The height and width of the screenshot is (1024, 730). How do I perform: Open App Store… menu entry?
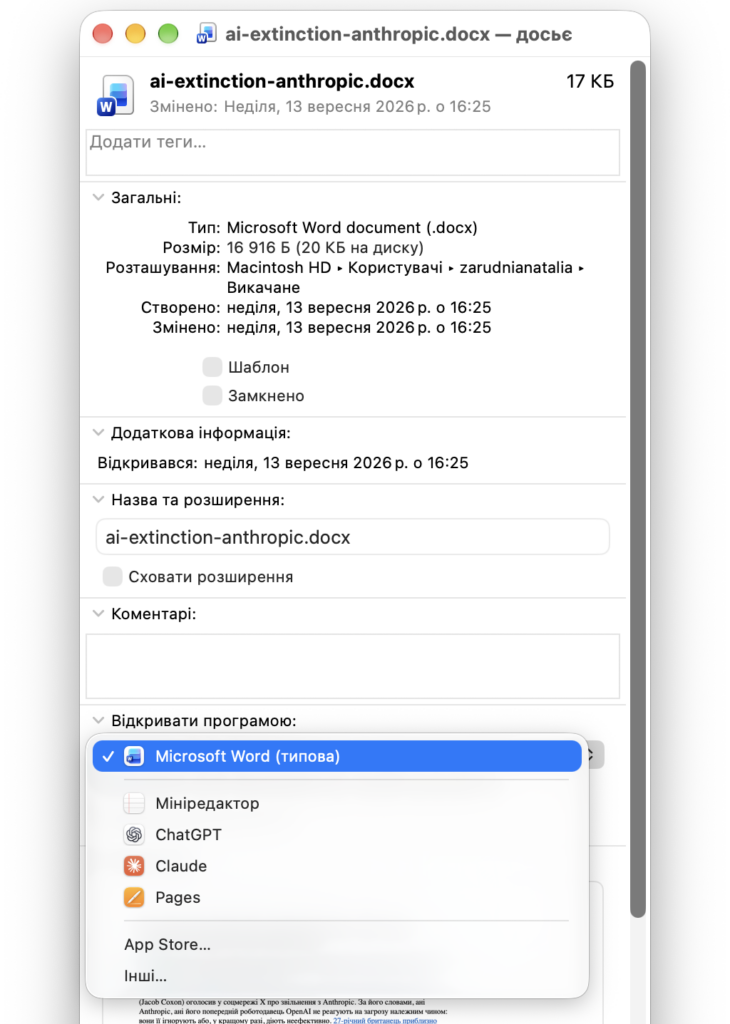coord(337,944)
